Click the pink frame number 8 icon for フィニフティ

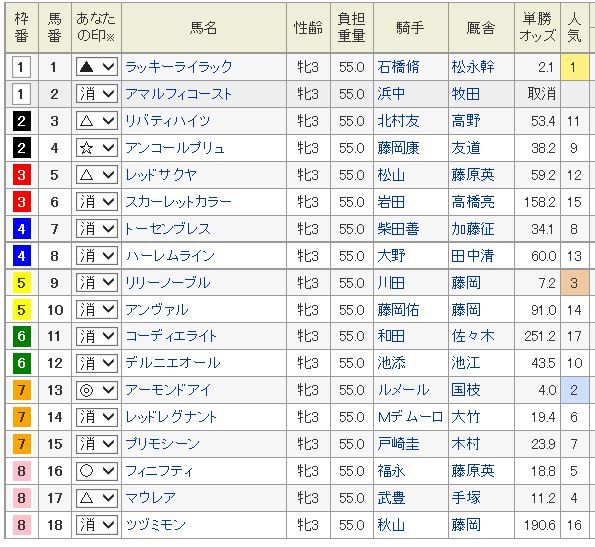pyautogui.click(x=22, y=471)
